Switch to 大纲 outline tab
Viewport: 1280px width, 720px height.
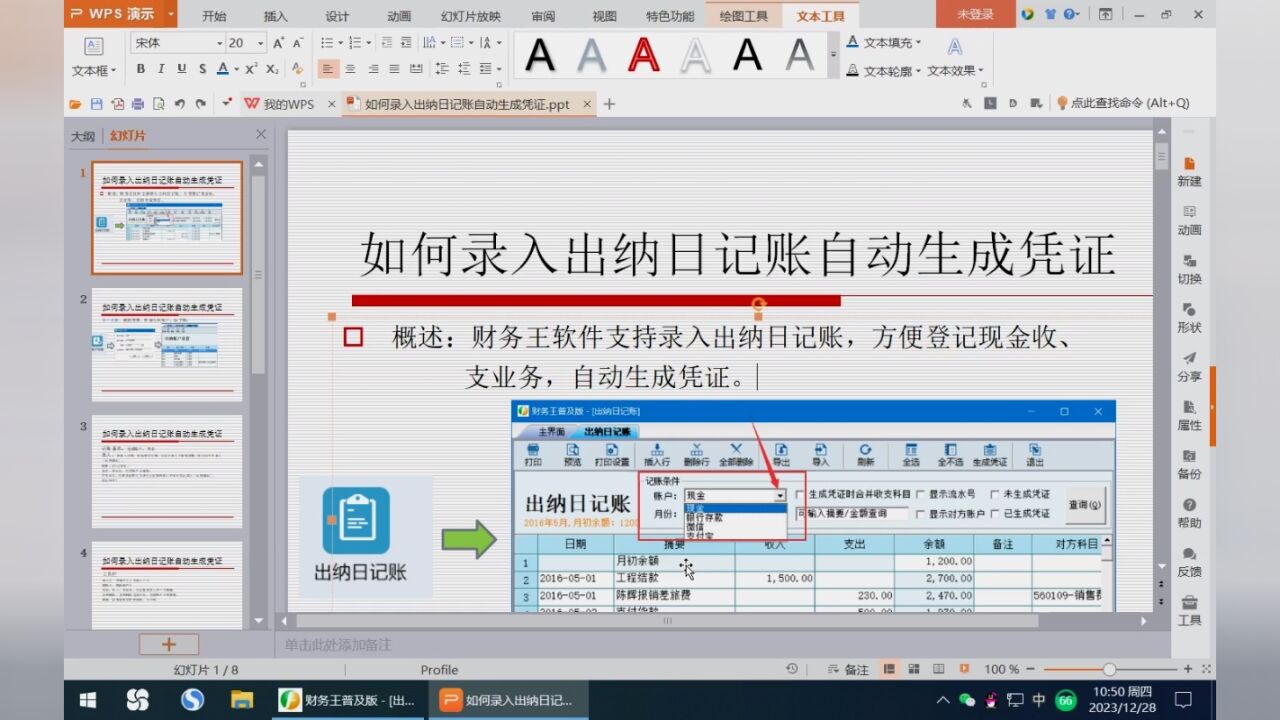click(82, 136)
